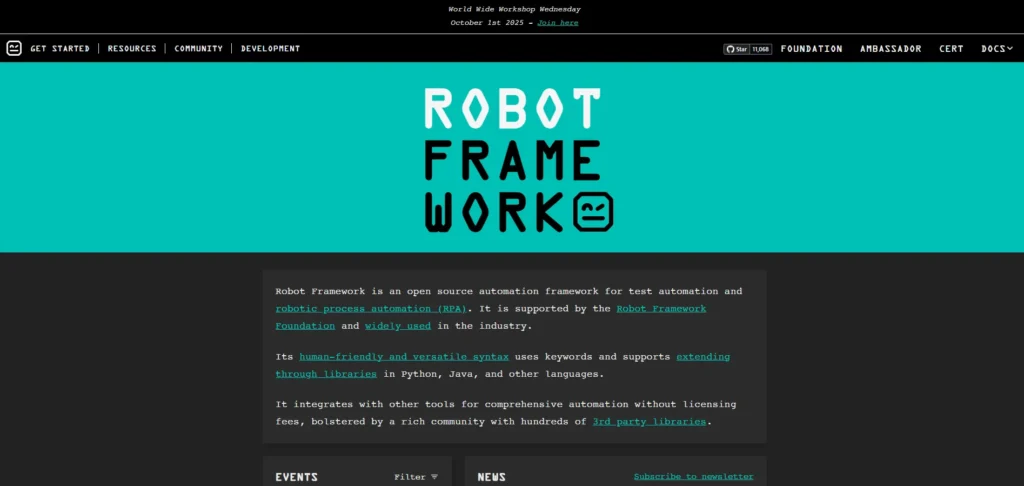Open robotic process automation (RPA) link
The image size is (1024, 486).
click(x=371, y=308)
